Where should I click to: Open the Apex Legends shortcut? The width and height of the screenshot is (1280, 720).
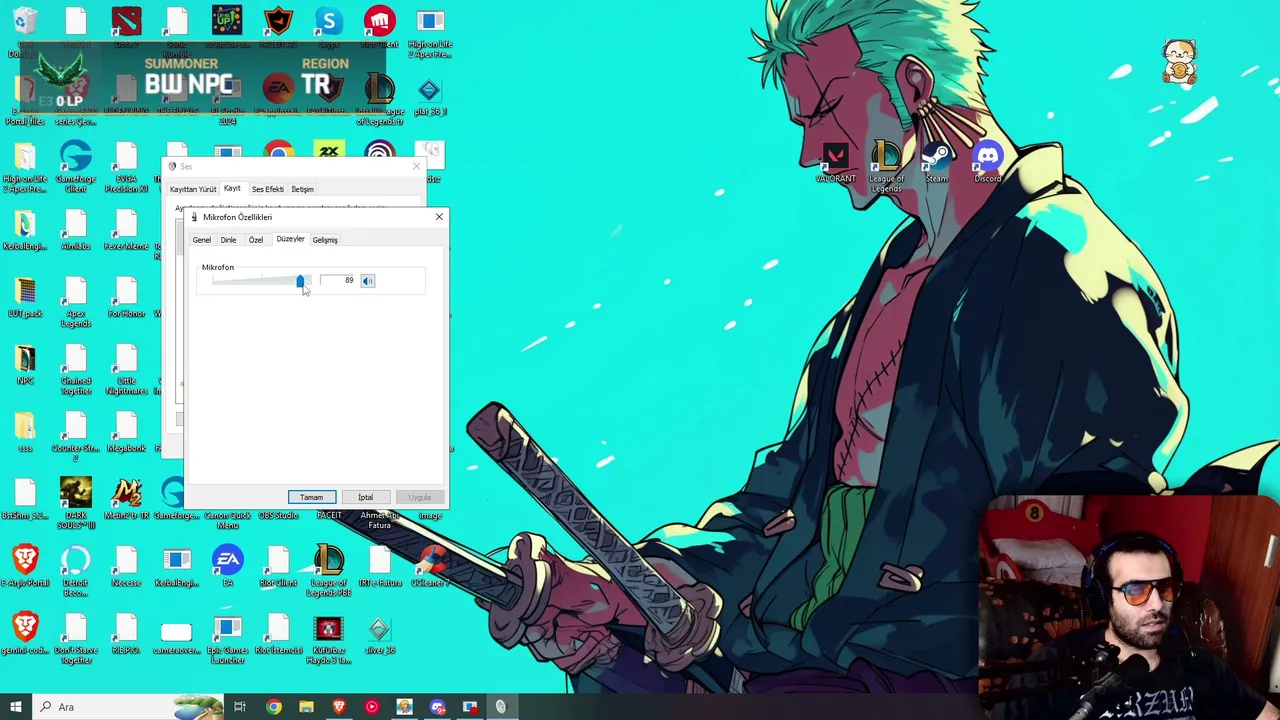point(76,302)
